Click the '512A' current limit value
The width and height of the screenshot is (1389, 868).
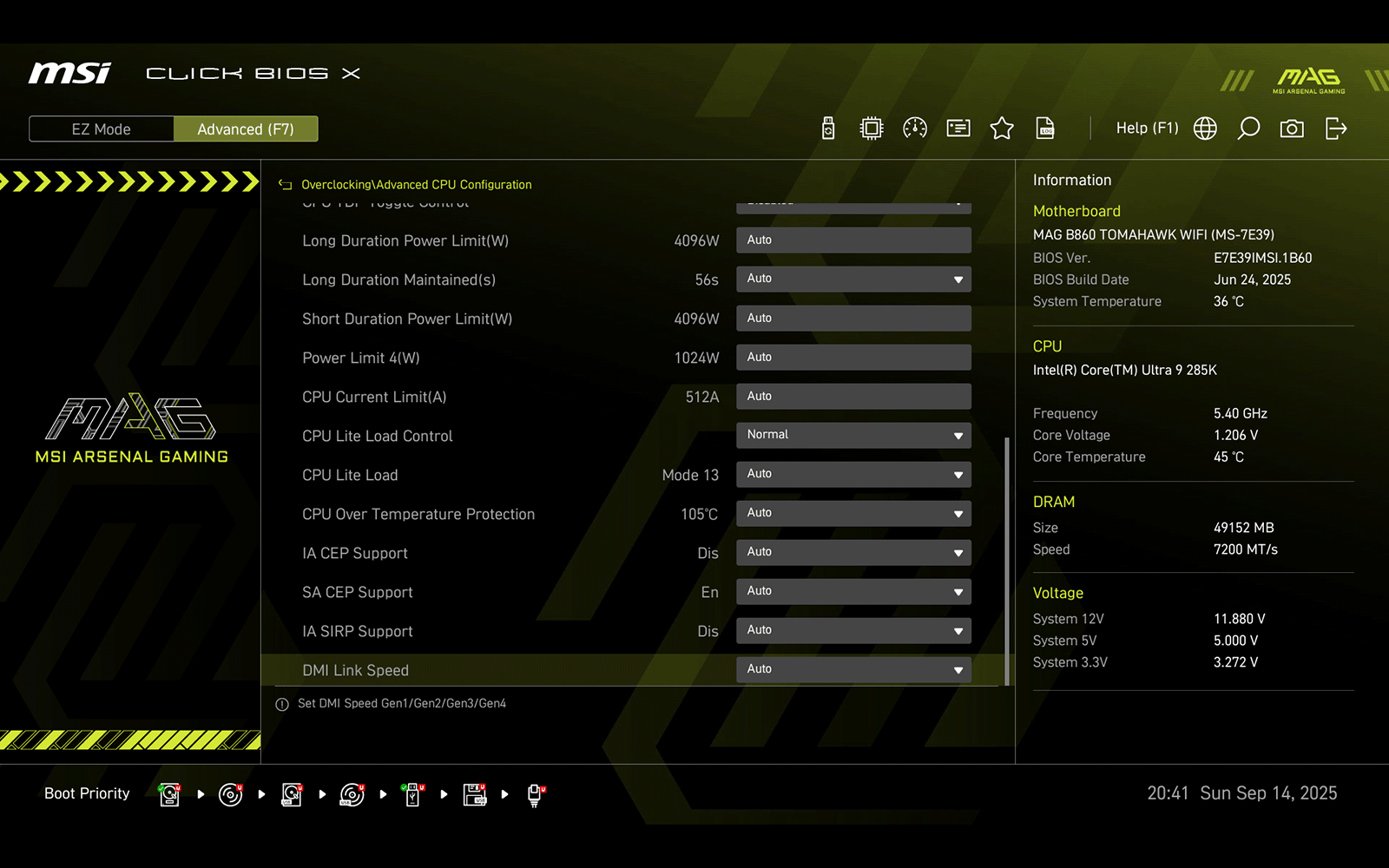tap(702, 398)
